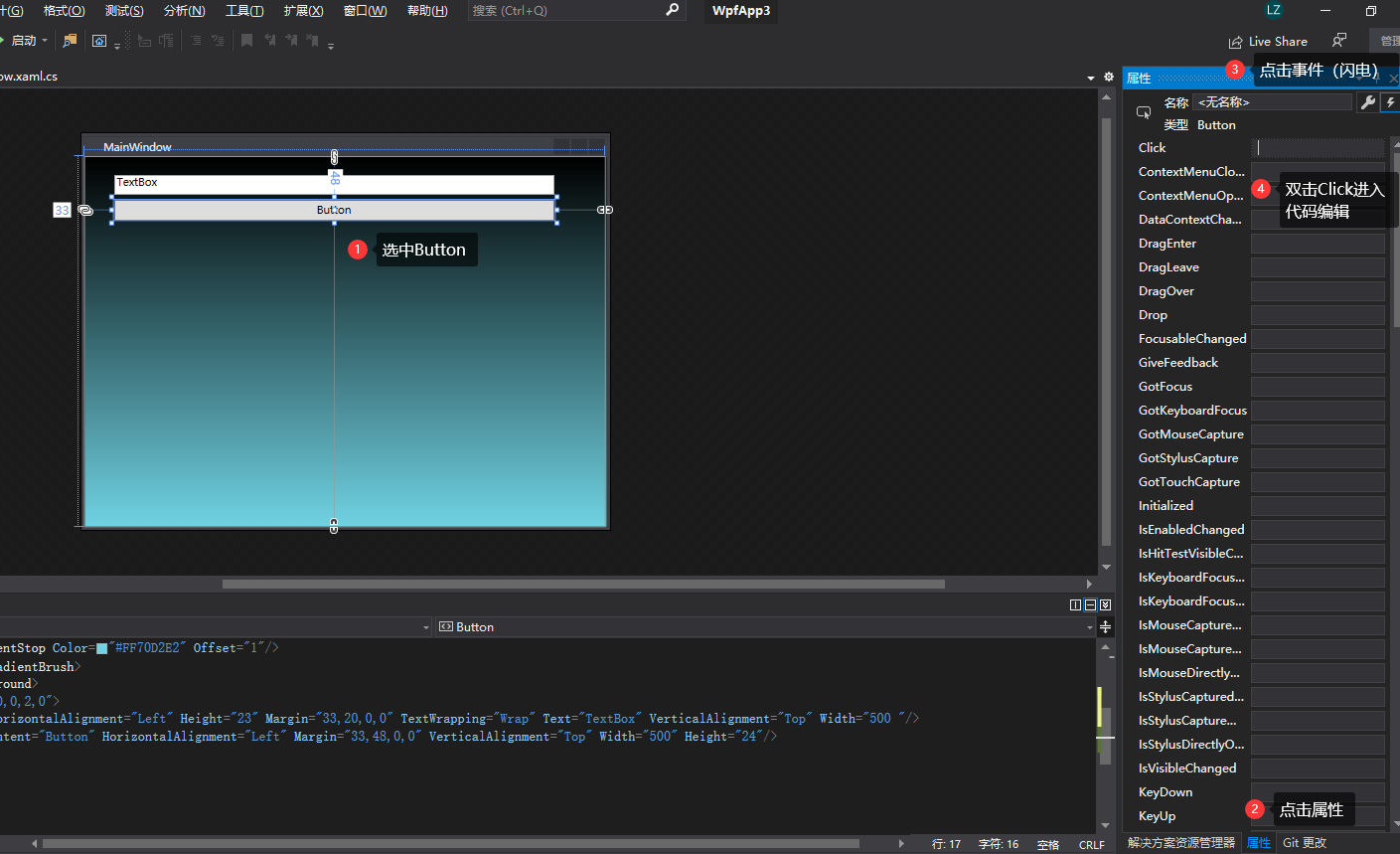Image resolution: width=1400 pixels, height=854 pixels.
Task: Open the Tools (工具) menu
Action: 244,10
